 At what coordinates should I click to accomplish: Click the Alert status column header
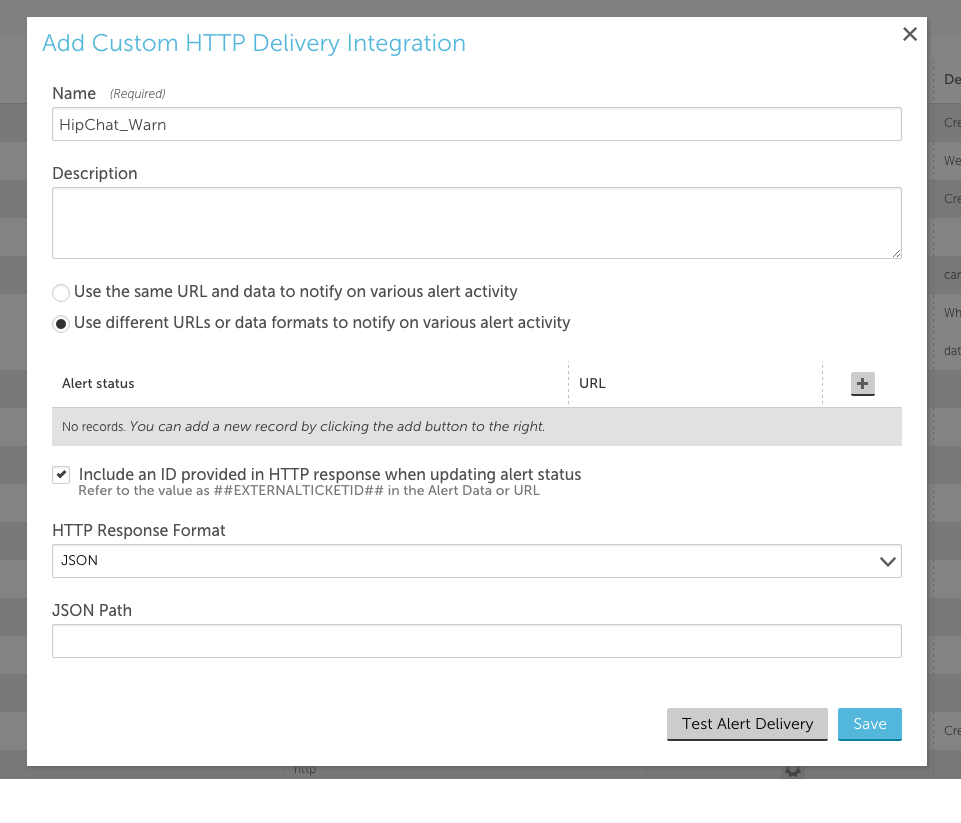[x=95, y=383]
